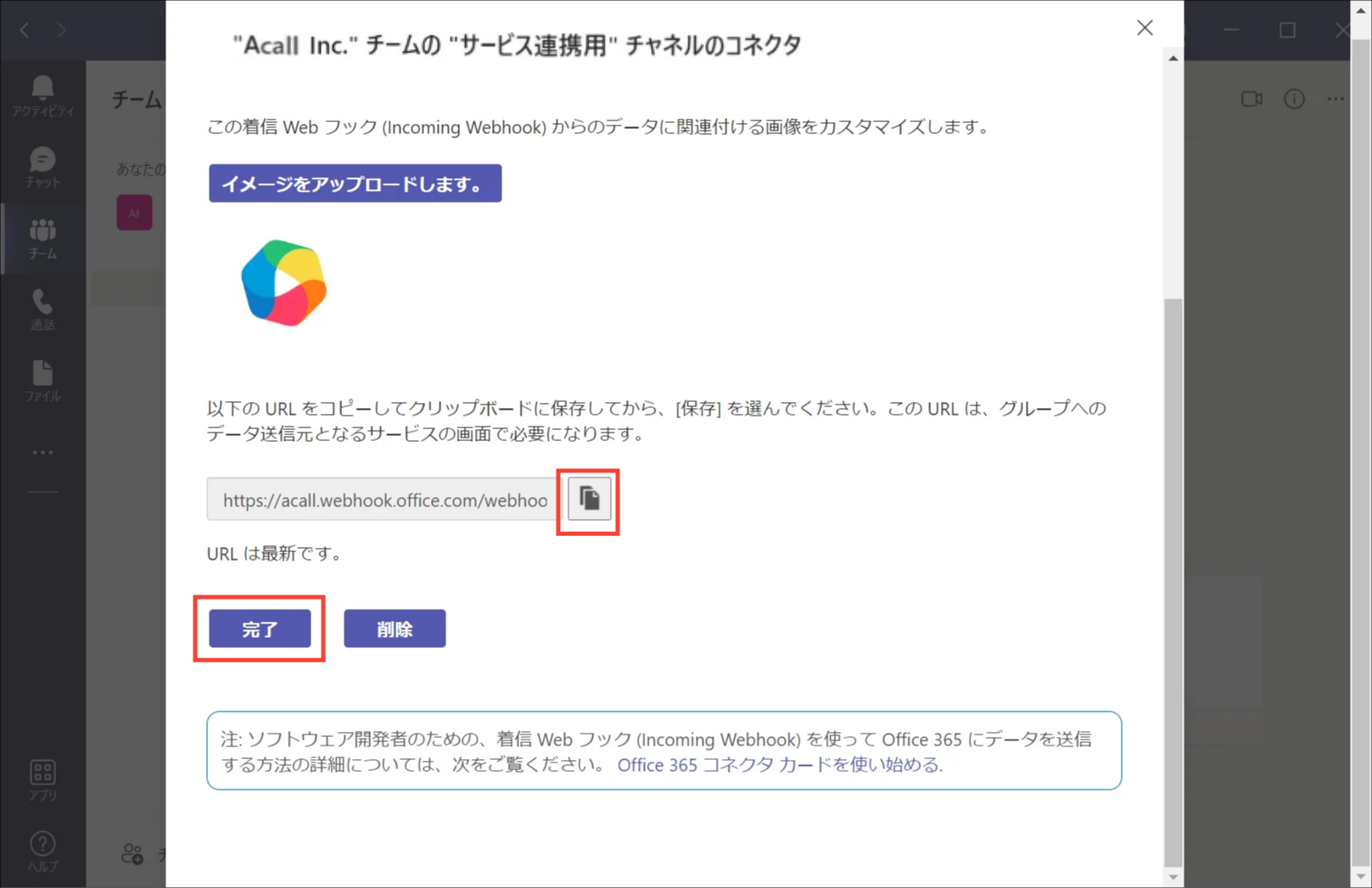Open チーム in Teams sidebar
Viewport: 1372px width, 888px height.
tap(42, 238)
